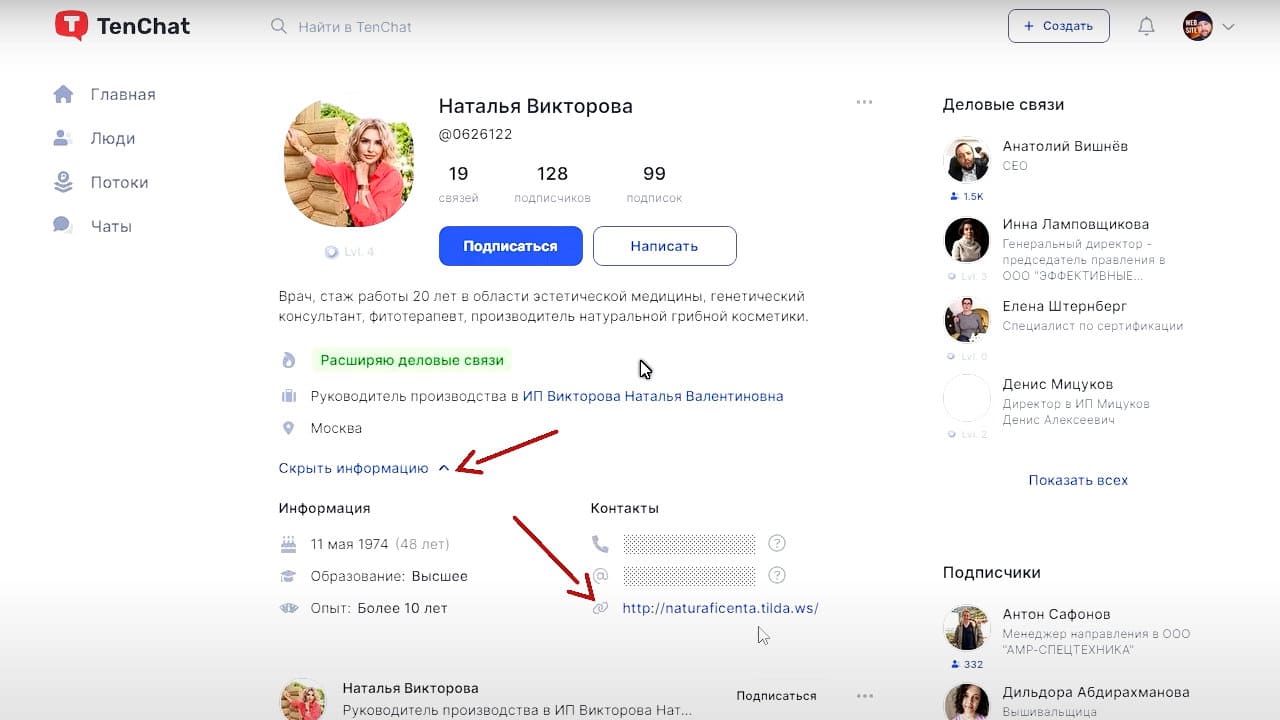This screenshot has width=1280, height=720.
Task: Click the email at-sign icon under Контакты
Action: 600,576
